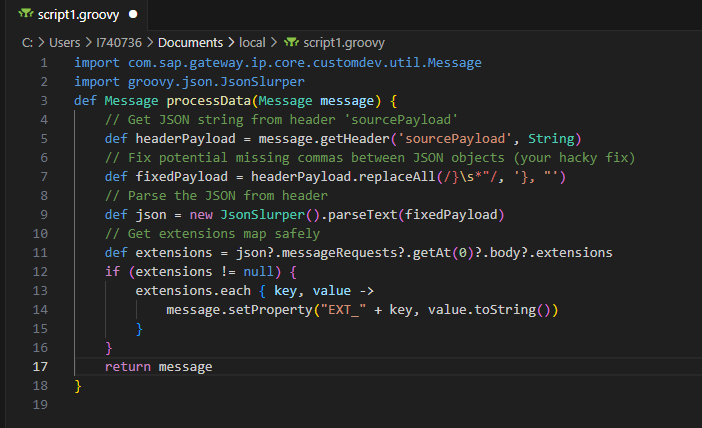This screenshot has height=428, width=702.
Task: Click the yellow closing brace on line 18
Action: click(78, 386)
